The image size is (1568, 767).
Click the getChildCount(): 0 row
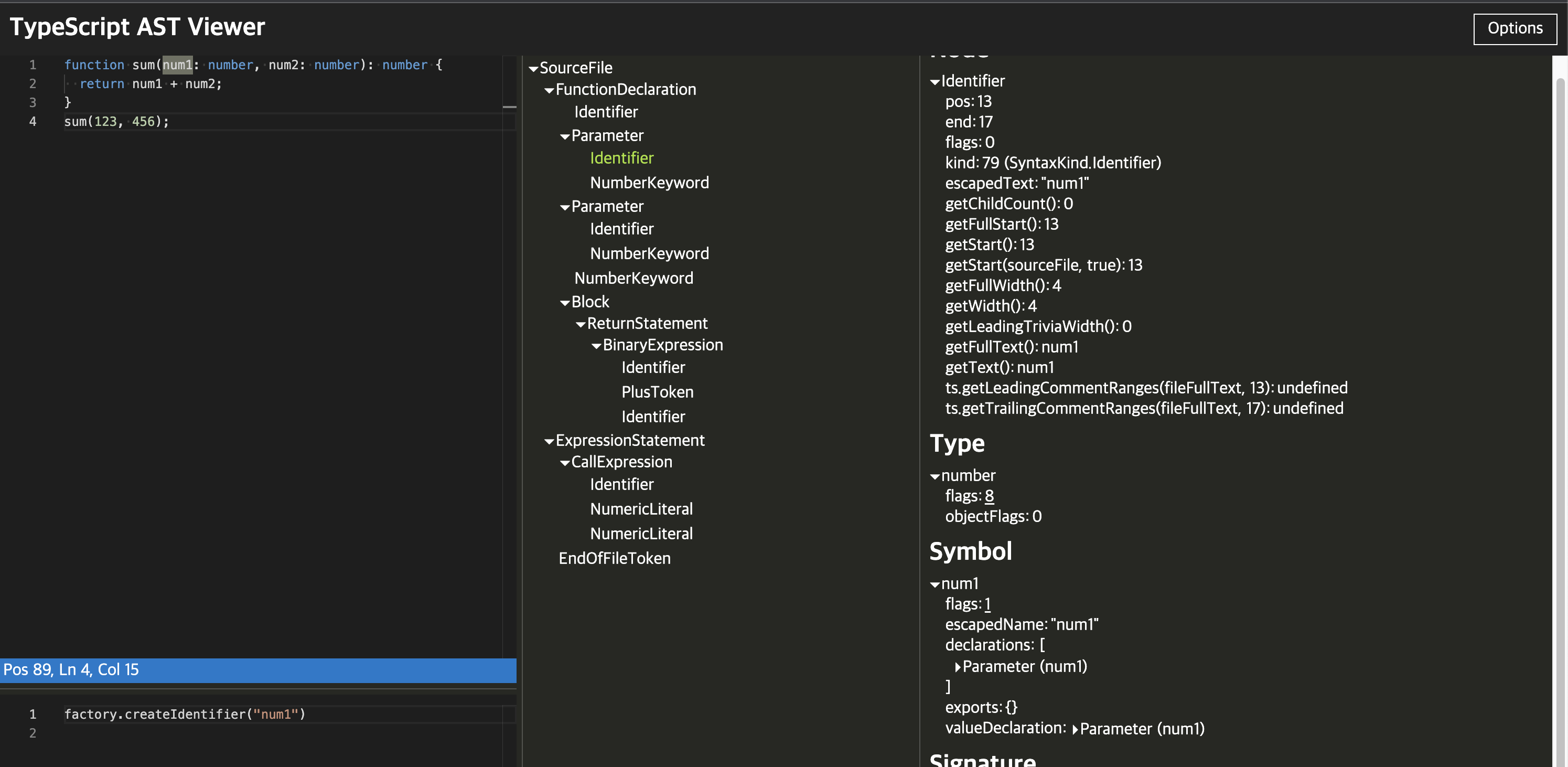[1008, 204]
